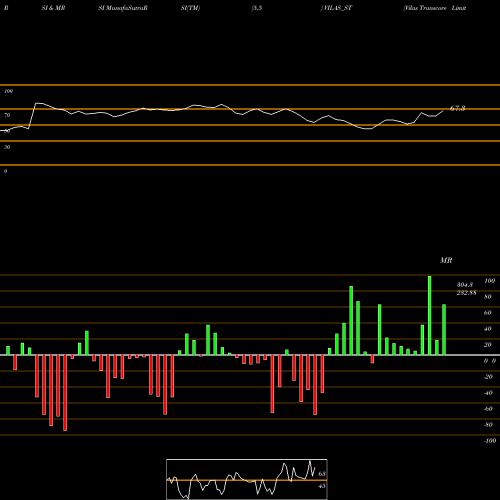Screen dimensions: 500x500
Task: Click the MR axis label -100
Action: coord(490,441)
